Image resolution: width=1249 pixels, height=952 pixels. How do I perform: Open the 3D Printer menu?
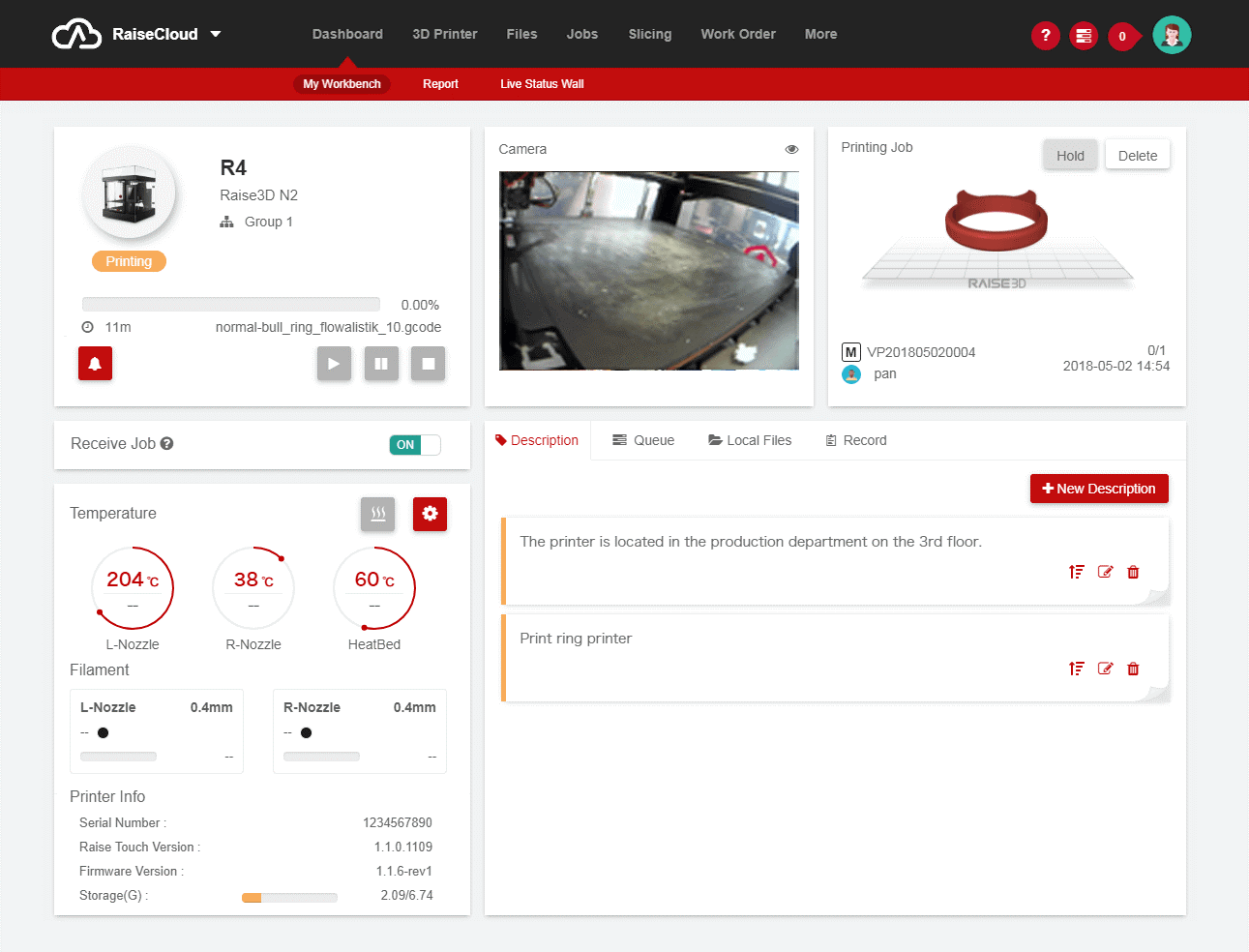pos(444,34)
